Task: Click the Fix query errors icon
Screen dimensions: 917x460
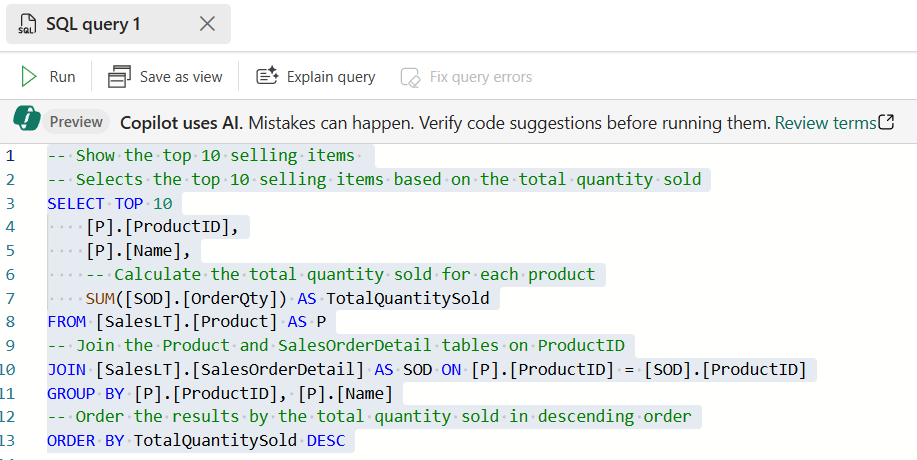Action: (x=409, y=77)
